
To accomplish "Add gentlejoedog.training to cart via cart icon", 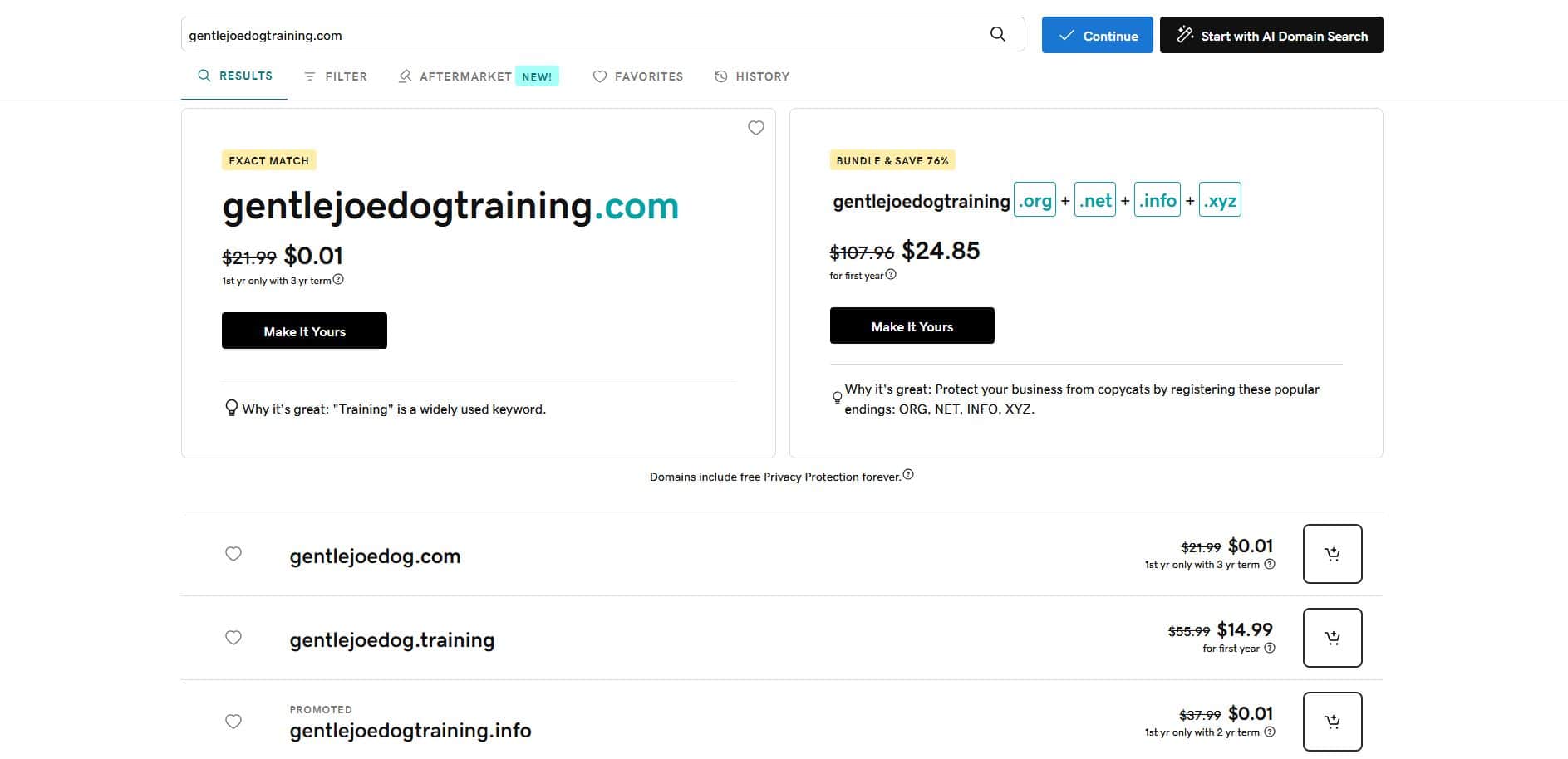I will click(x=1332, y=638).
